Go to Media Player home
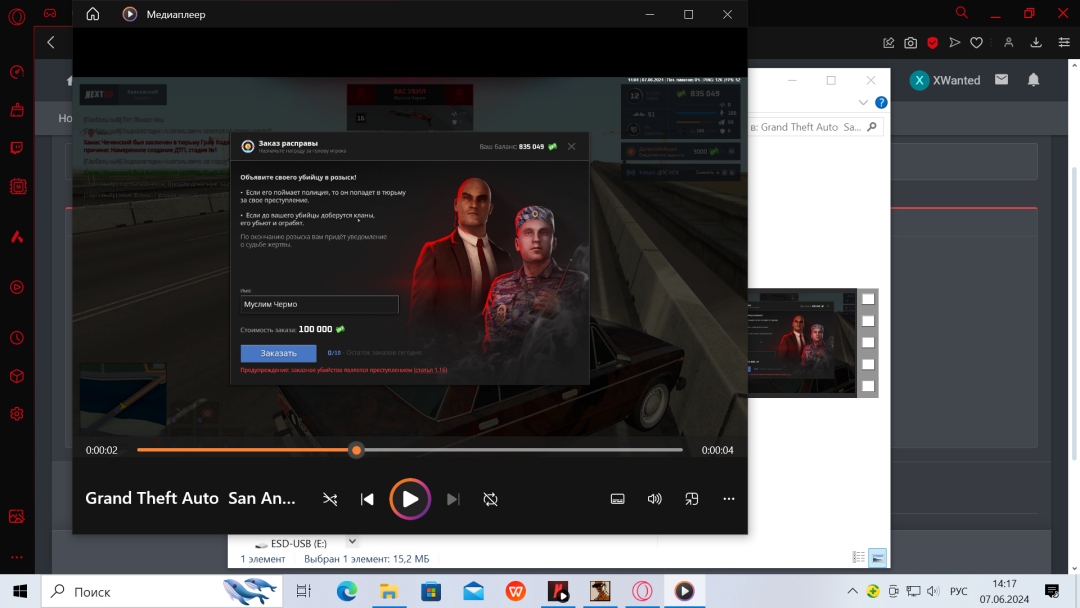 click(92, 14)
